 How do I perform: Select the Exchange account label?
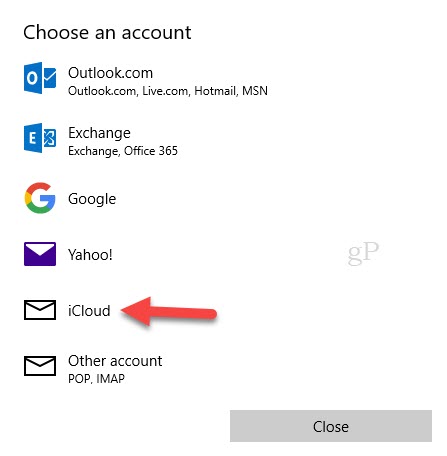coord(99,133)
